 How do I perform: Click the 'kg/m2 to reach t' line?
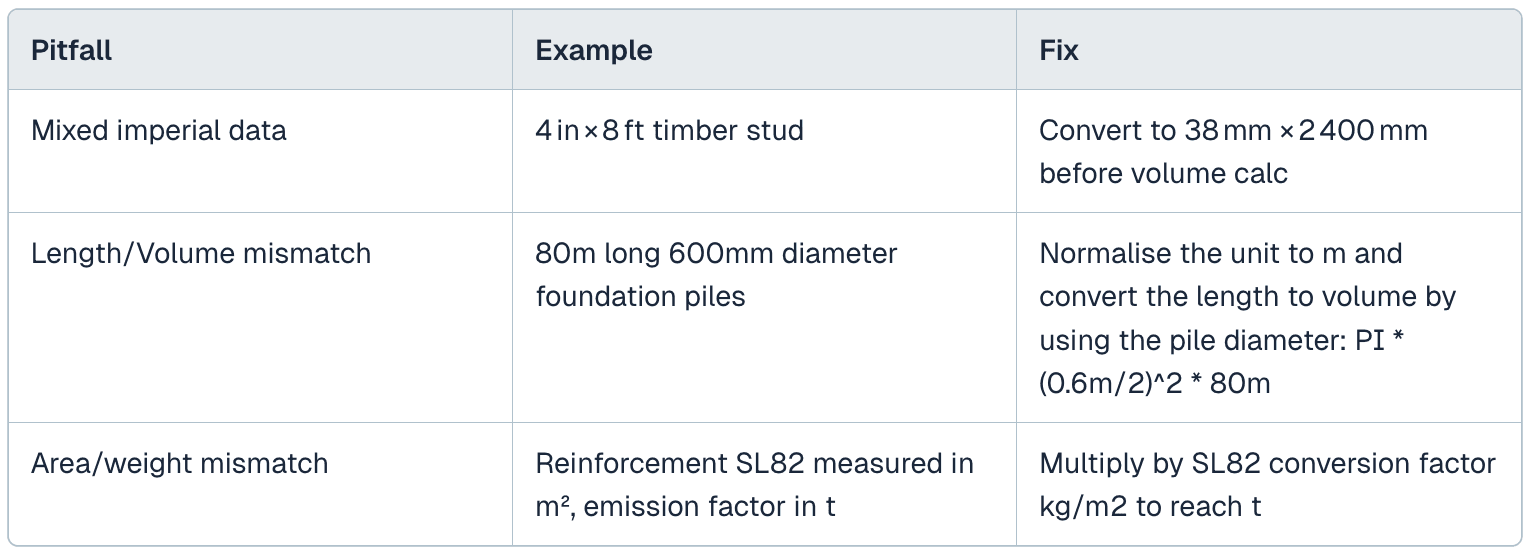(x=1150, y=506)
